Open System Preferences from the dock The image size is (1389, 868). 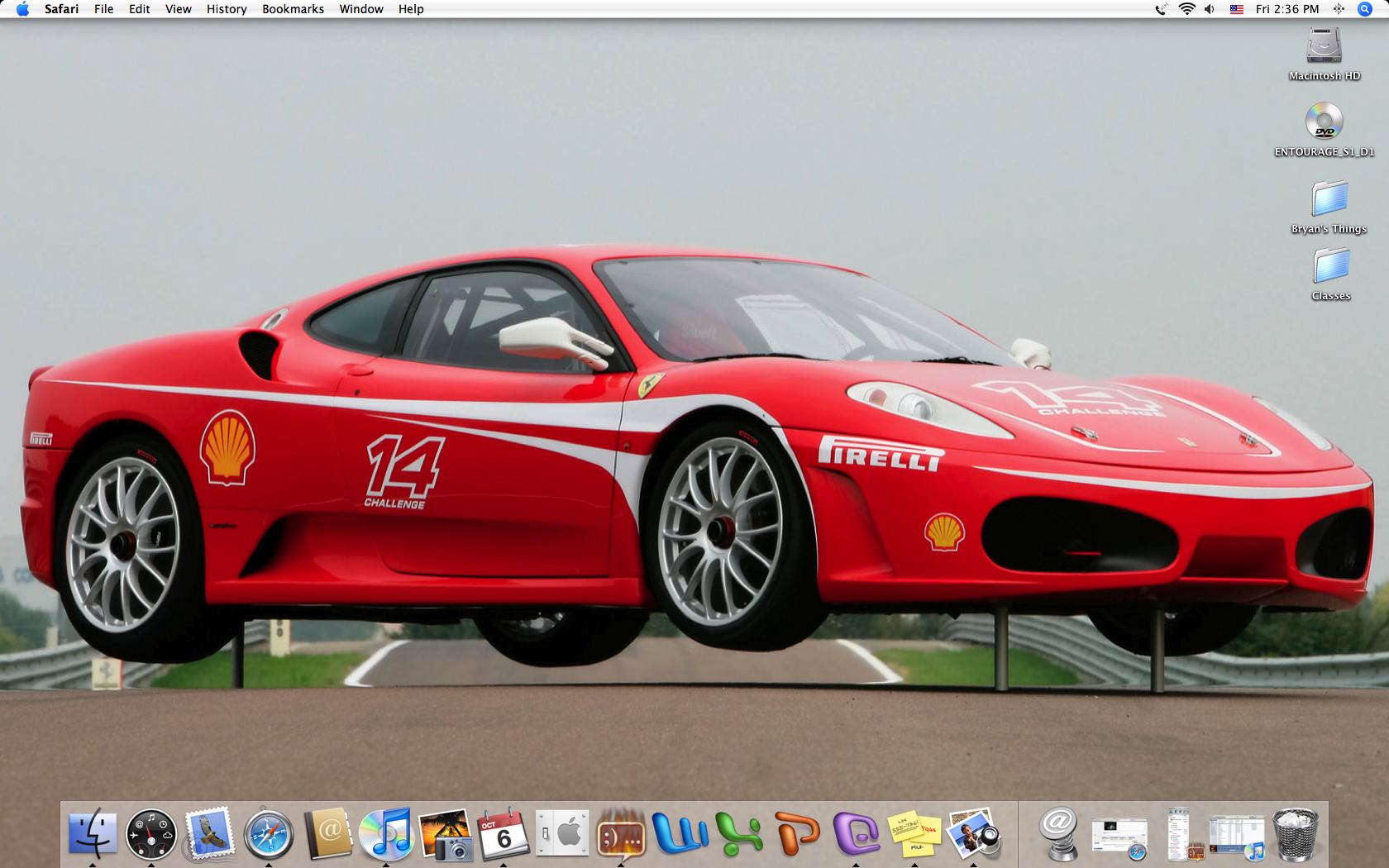563,833
